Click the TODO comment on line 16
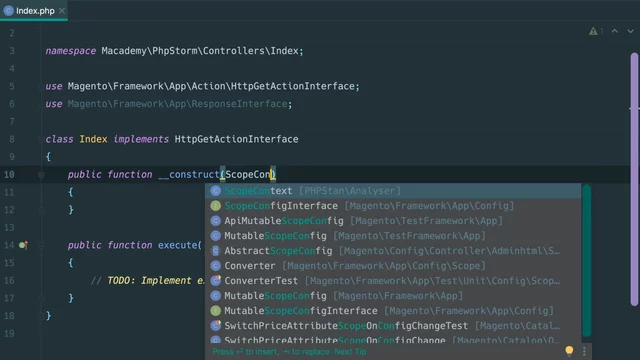640x360 pixels. 147,280
